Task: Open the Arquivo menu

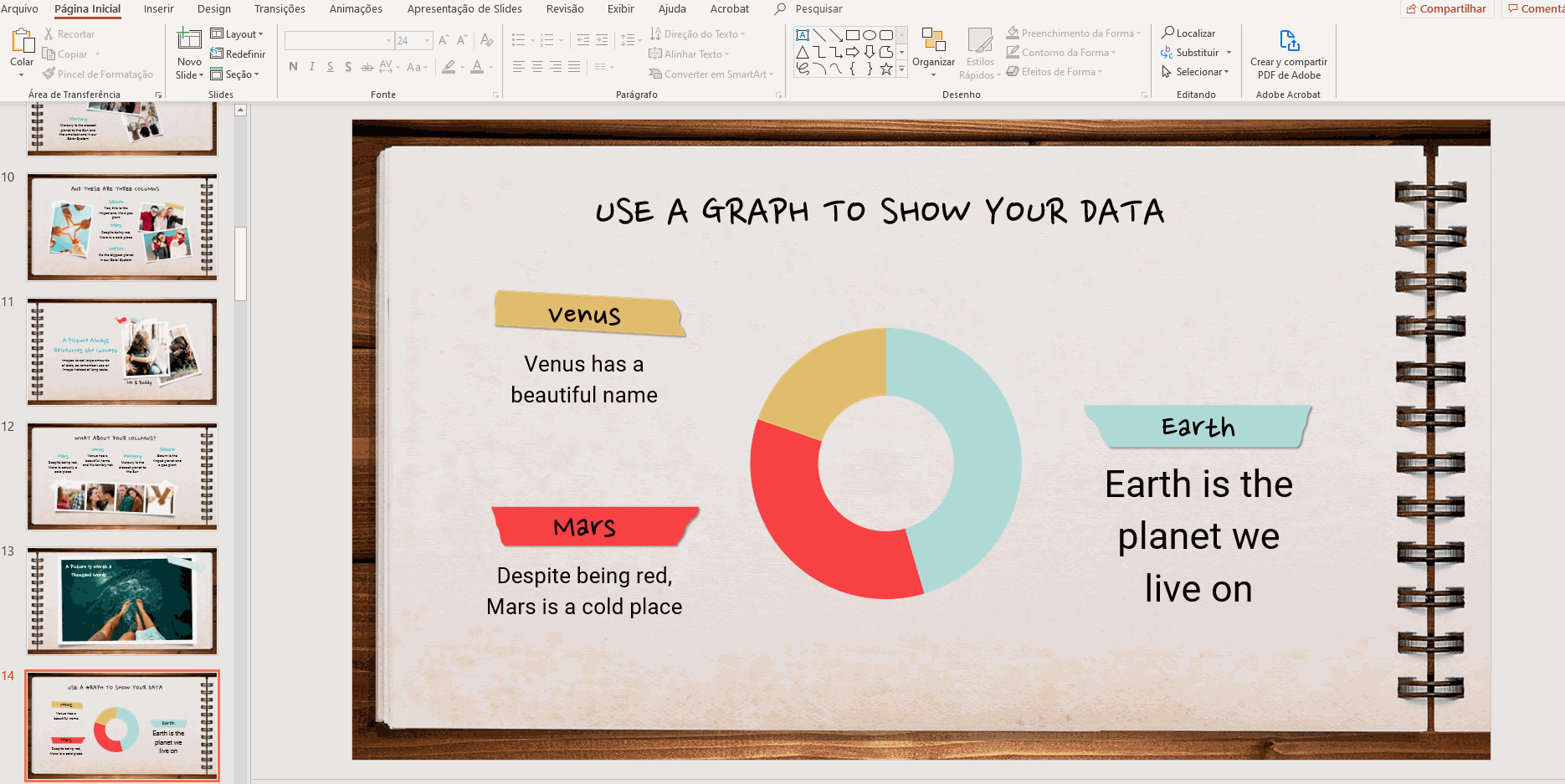Action: [19, 8]
